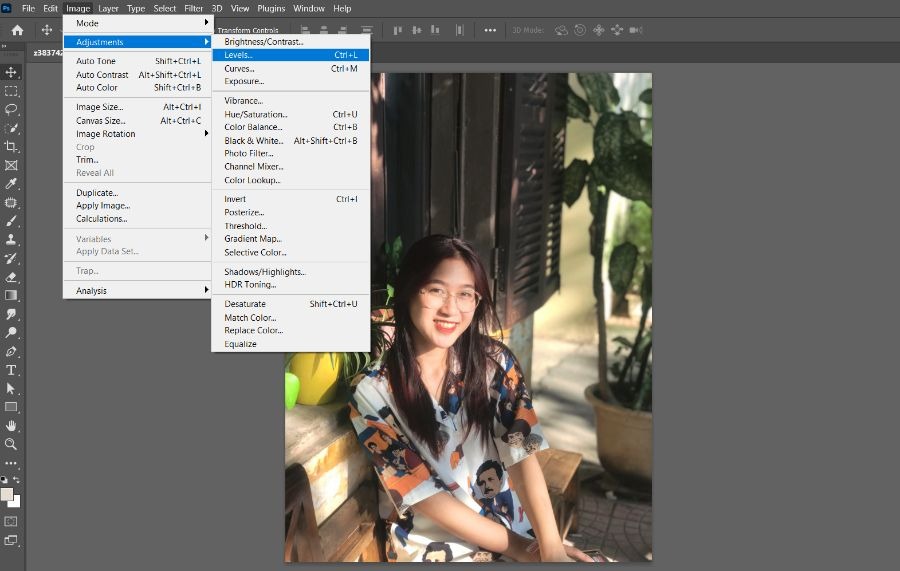Screen dimensions: 900x571
Task: Open the align and distribute more options ellipsis
Action: pos(490,30)
